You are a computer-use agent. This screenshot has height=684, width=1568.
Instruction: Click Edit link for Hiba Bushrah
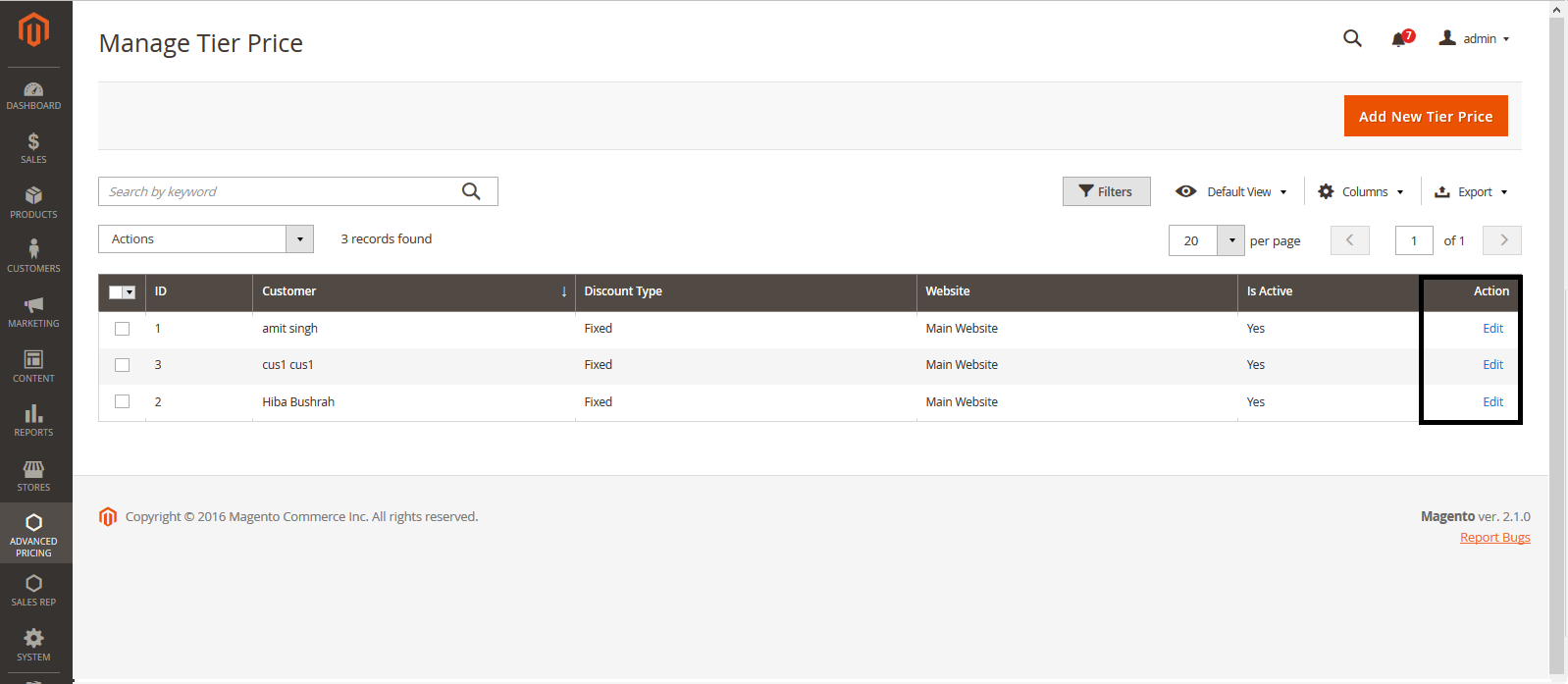pos(1492,402)
